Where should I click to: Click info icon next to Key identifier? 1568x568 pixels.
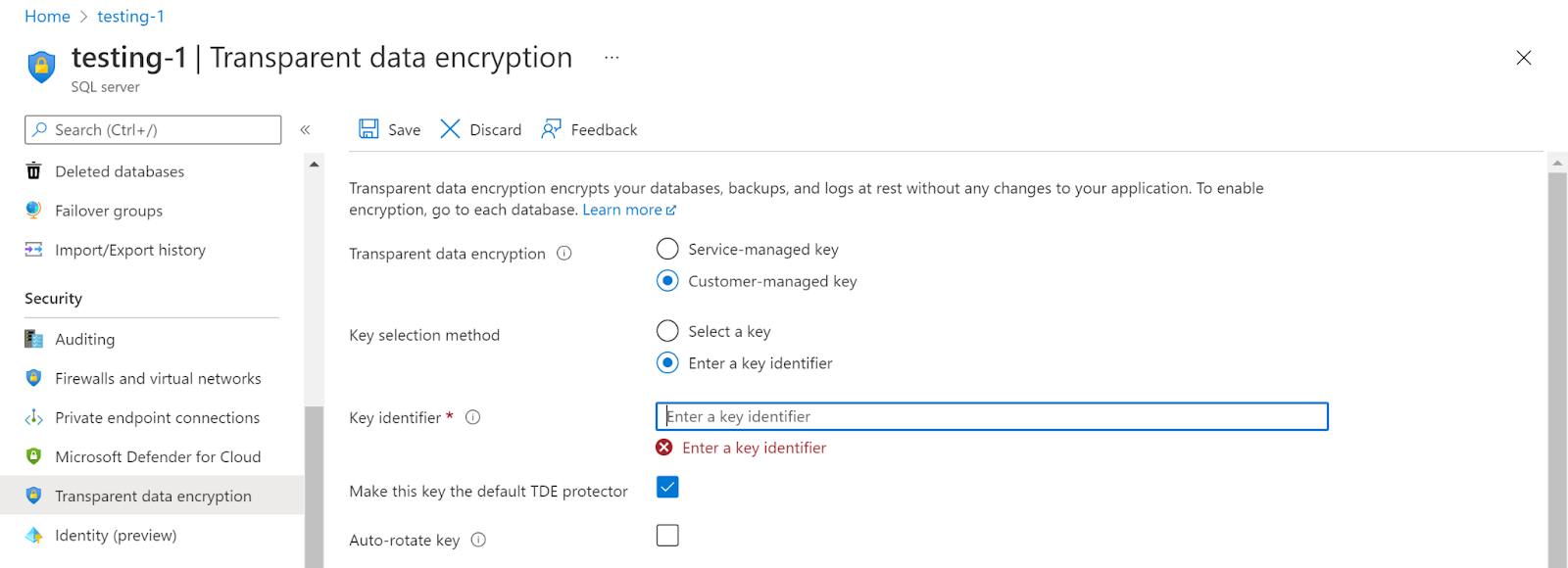pyautogui.click(x=473, y=417)
